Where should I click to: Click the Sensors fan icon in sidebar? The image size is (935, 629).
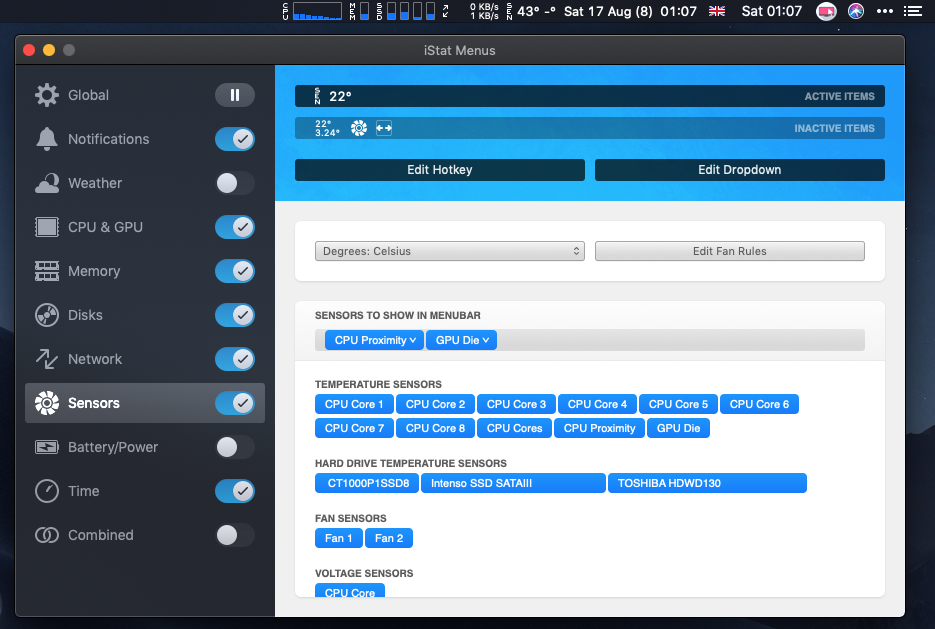point(47,403)
